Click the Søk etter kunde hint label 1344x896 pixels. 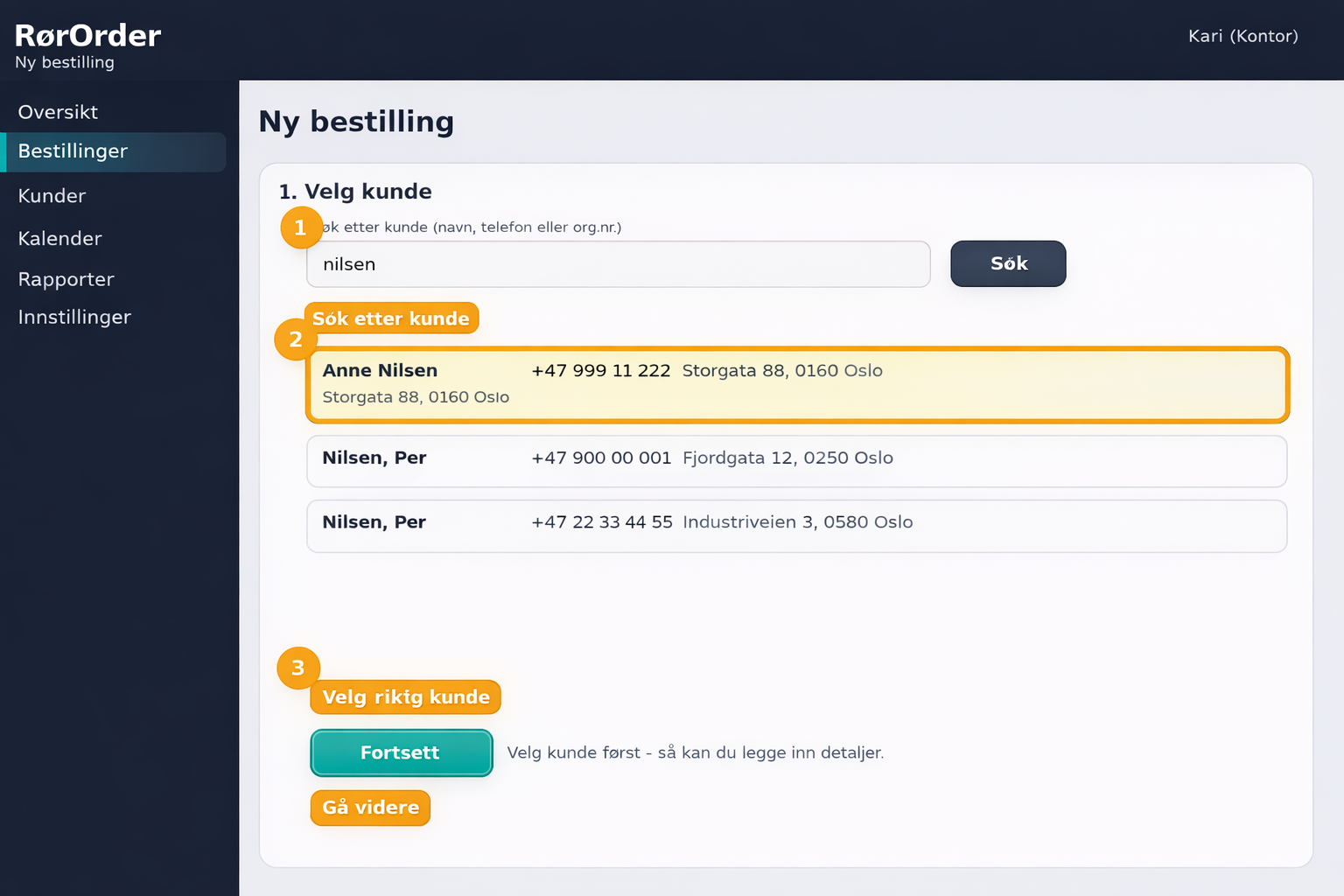[x=391, y=318]
